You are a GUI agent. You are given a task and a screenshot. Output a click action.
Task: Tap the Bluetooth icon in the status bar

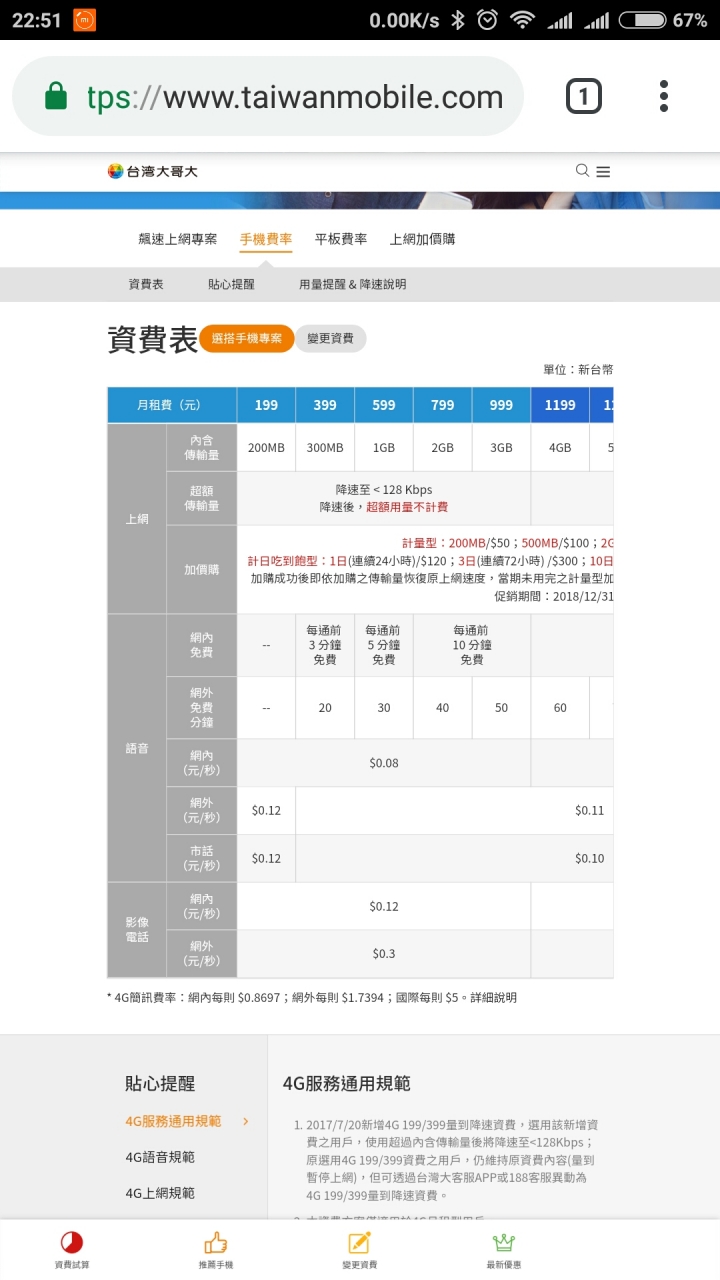[x=457, y=20]
